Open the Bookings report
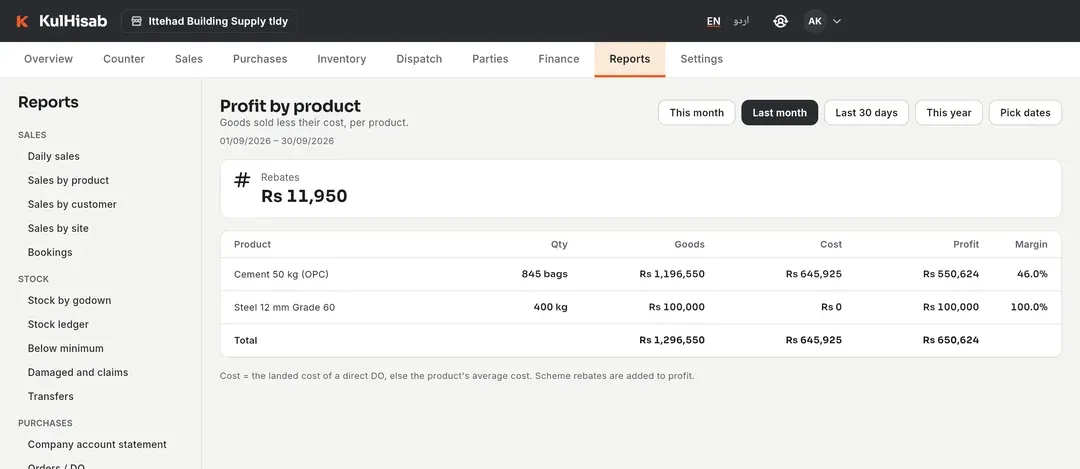The image size is (1080, 469). point(50,253)
